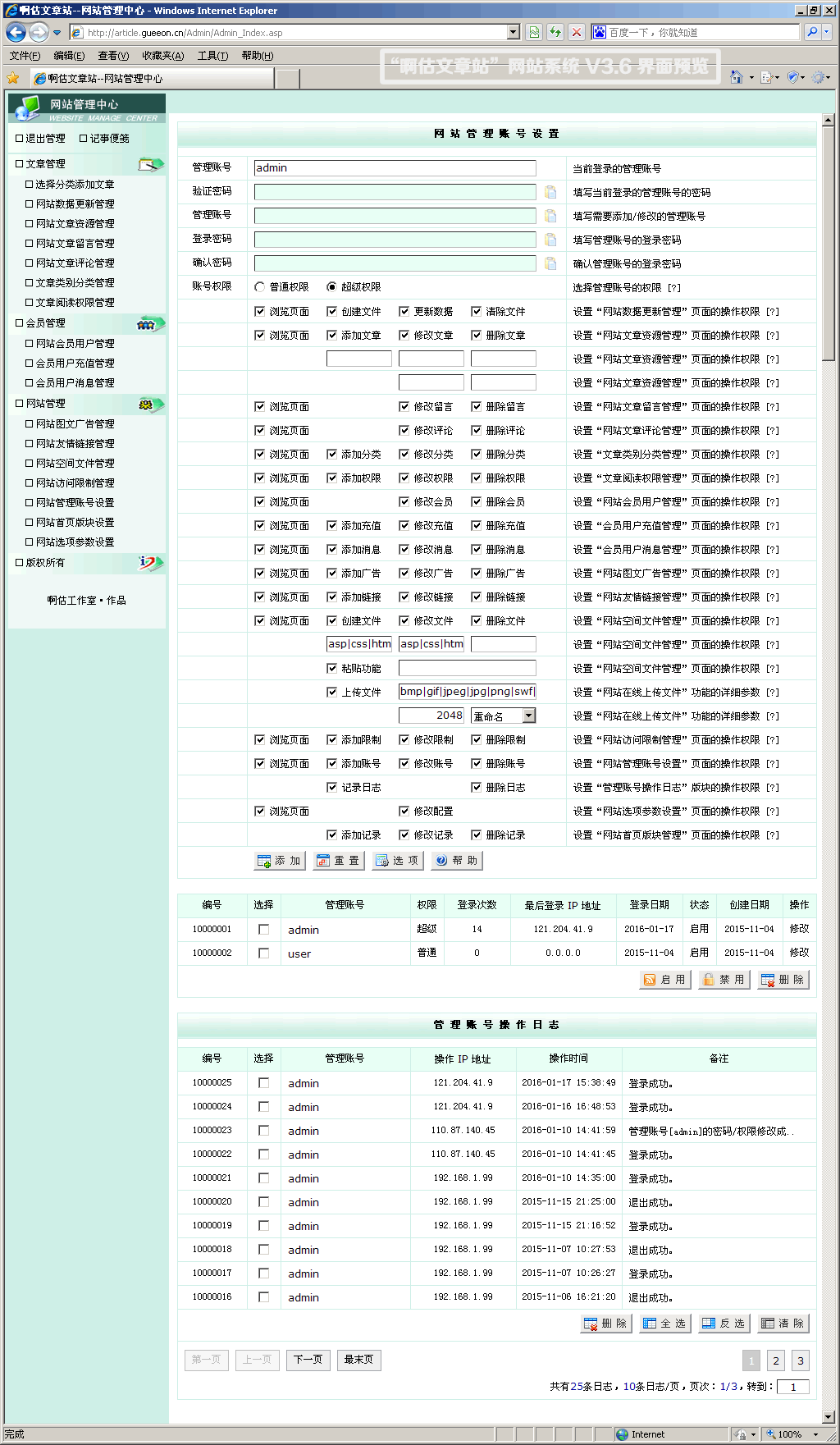Select the 普通权限 radio button

pos(260,287)
